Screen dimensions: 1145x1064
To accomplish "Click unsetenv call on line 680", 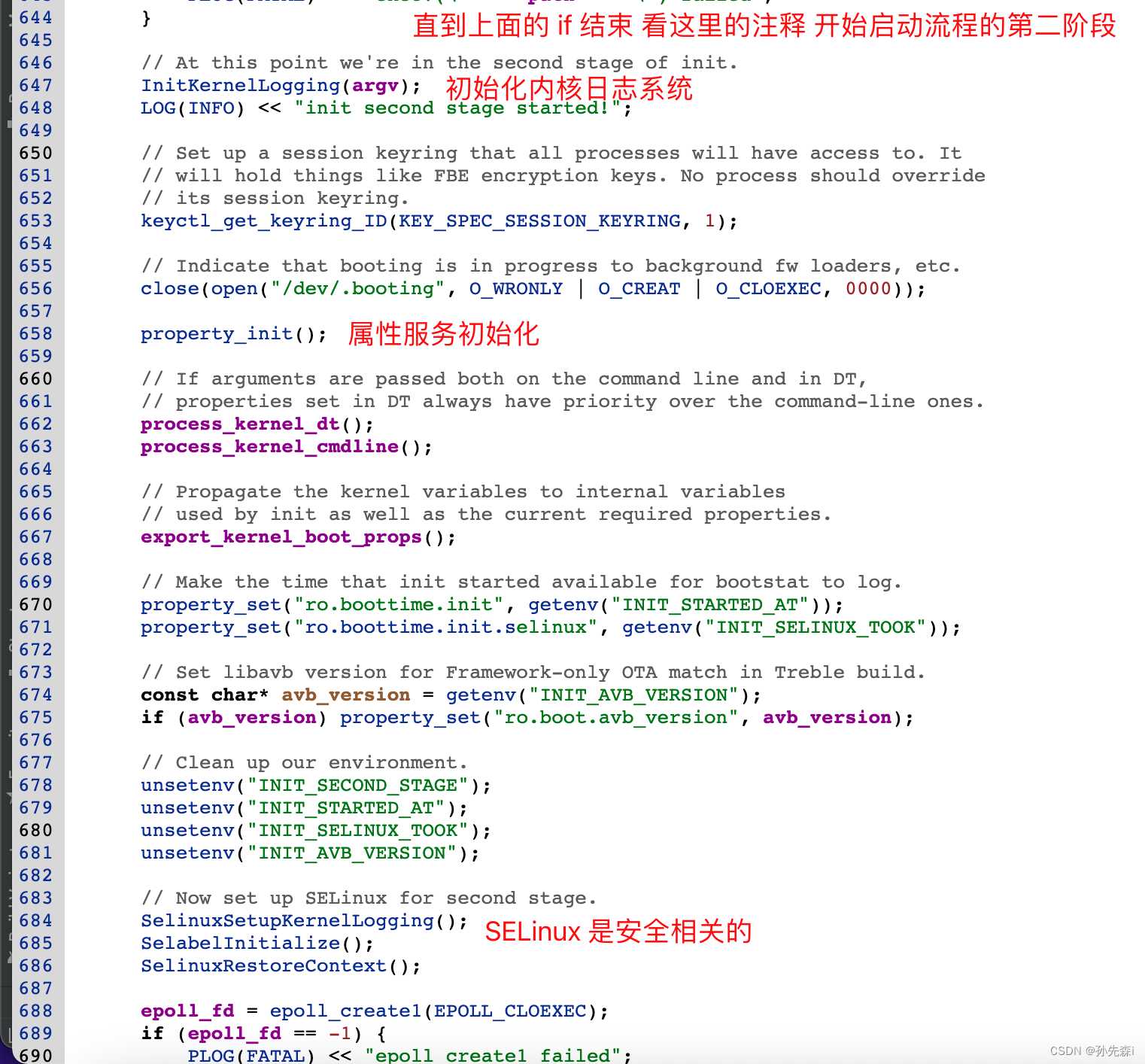I will click(x=187, y=831).
